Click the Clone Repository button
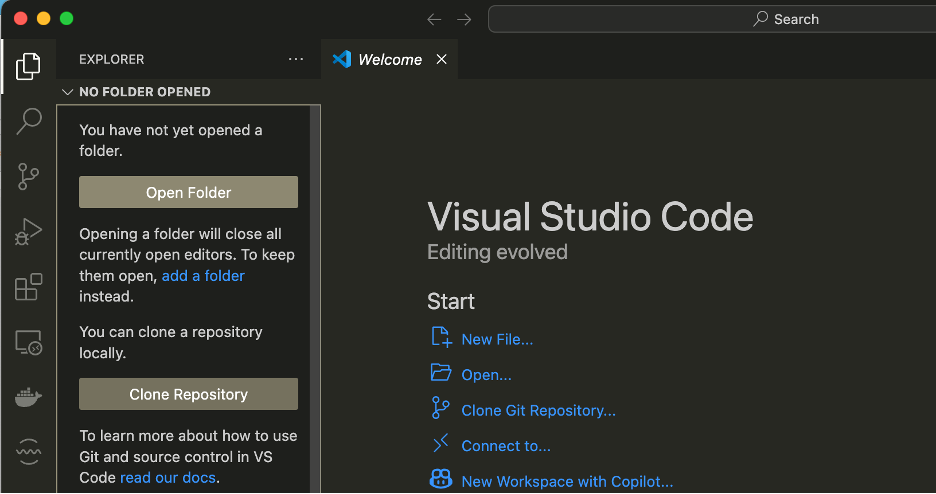The width and height of the screenshot is (936, 494). 188,394
